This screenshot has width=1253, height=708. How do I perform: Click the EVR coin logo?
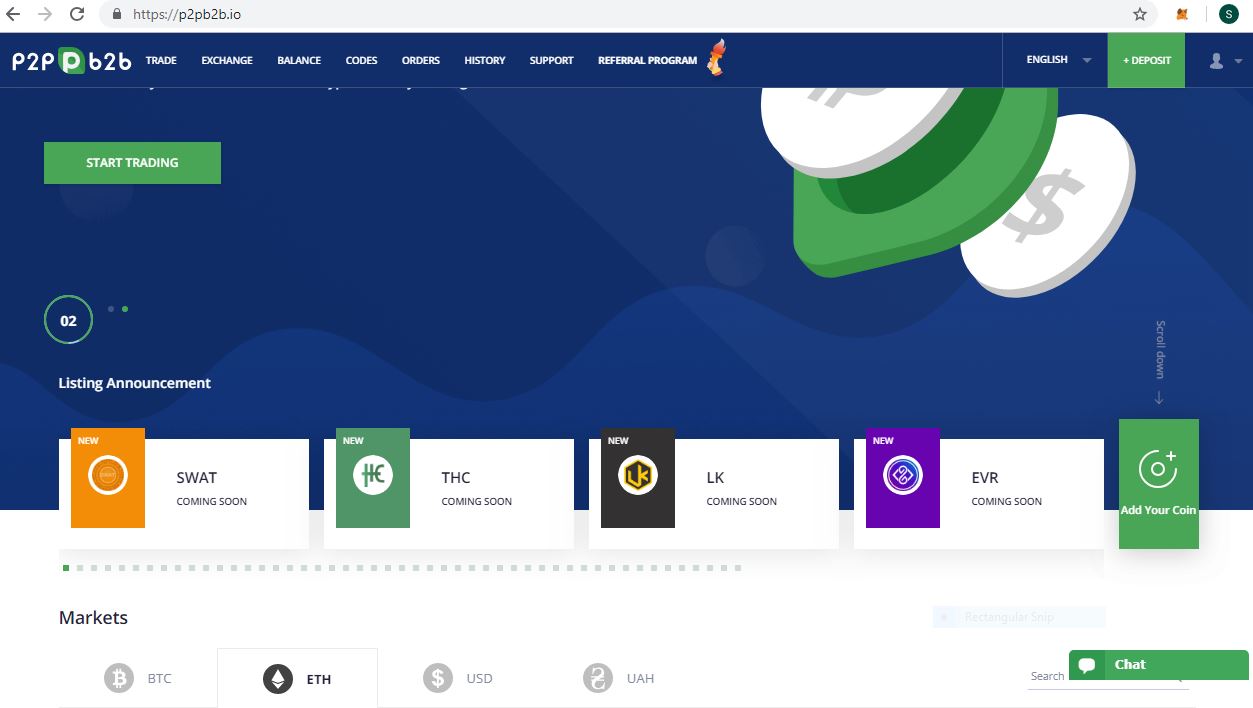pyautogui.click(x=903, y=476)
